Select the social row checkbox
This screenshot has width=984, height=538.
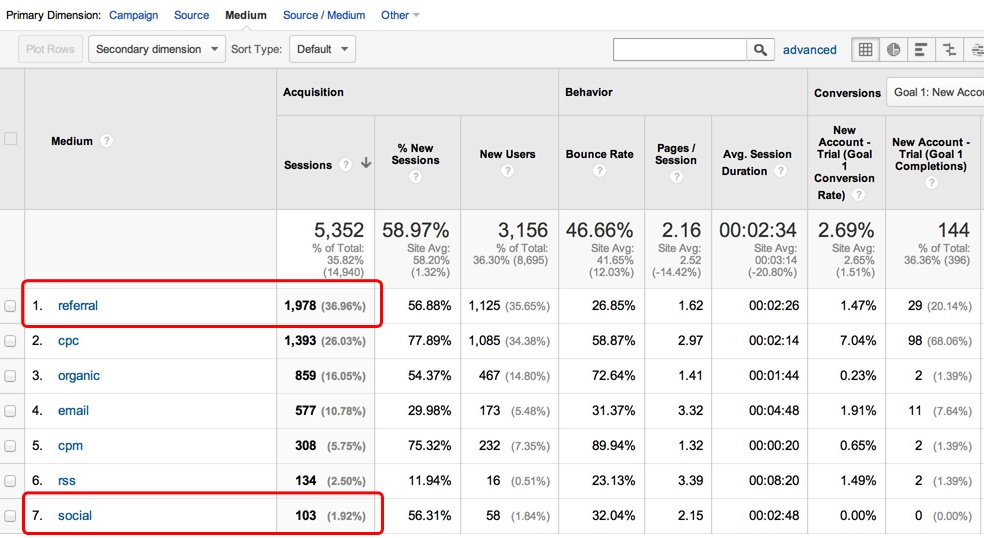(x=11, y=516)
